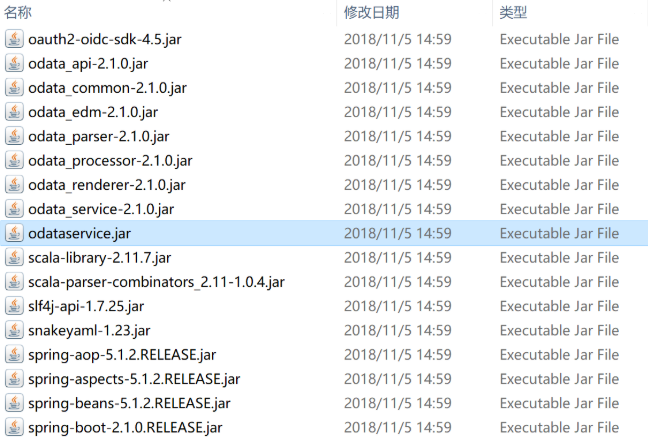
Task: Sort by the 类型 column header
Action: pyautogui.click(x=513, y=12)
